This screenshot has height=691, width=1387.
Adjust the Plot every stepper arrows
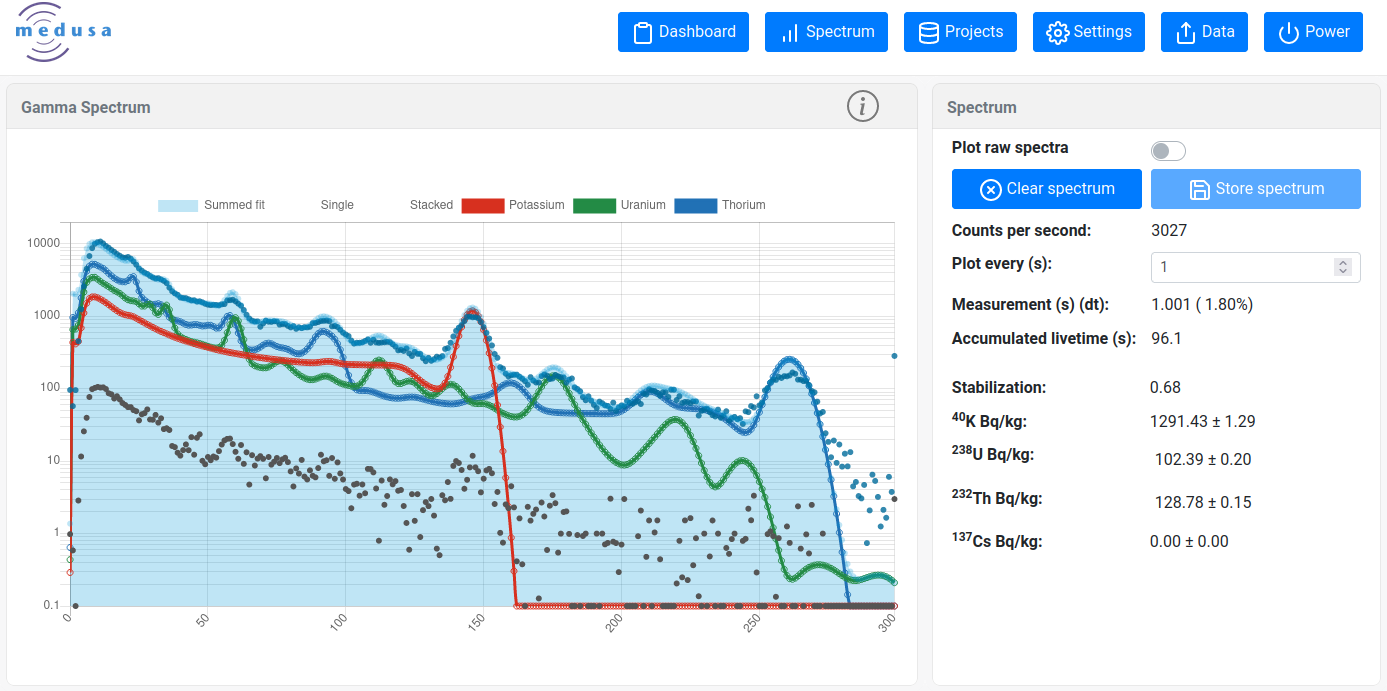pyautogui.click(x=1343, y=267)
